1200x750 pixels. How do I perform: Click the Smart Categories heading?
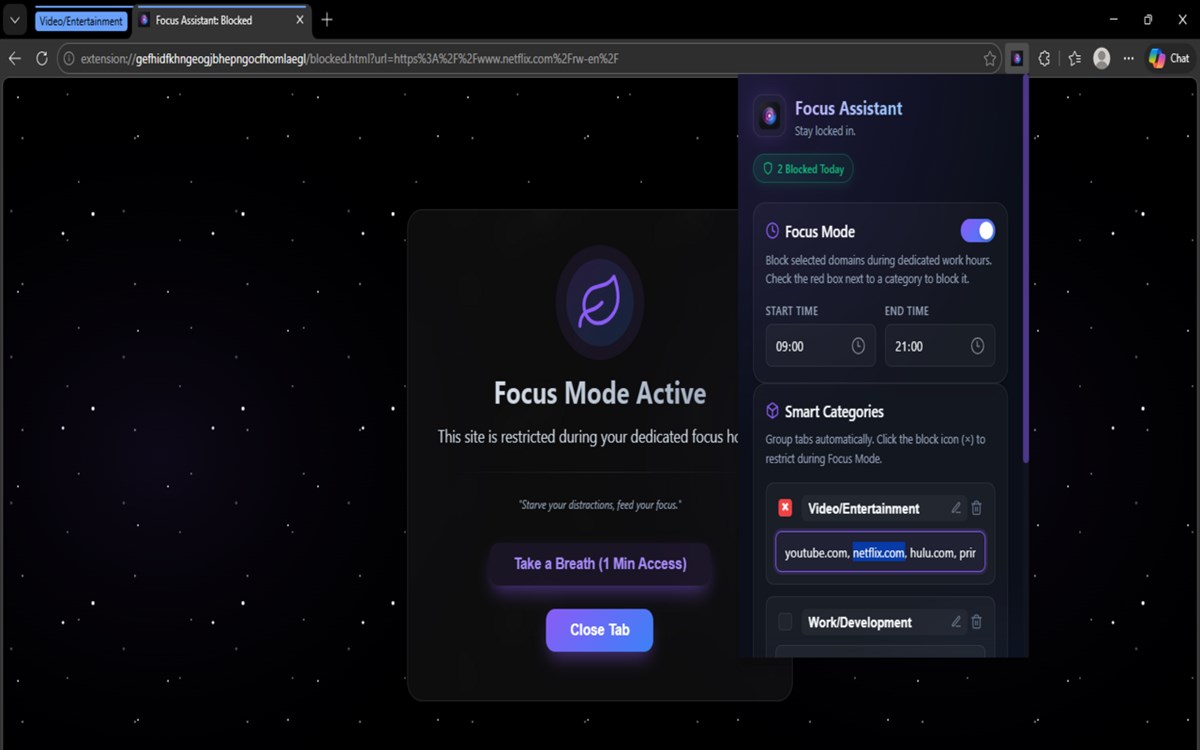tap(834, 411)
